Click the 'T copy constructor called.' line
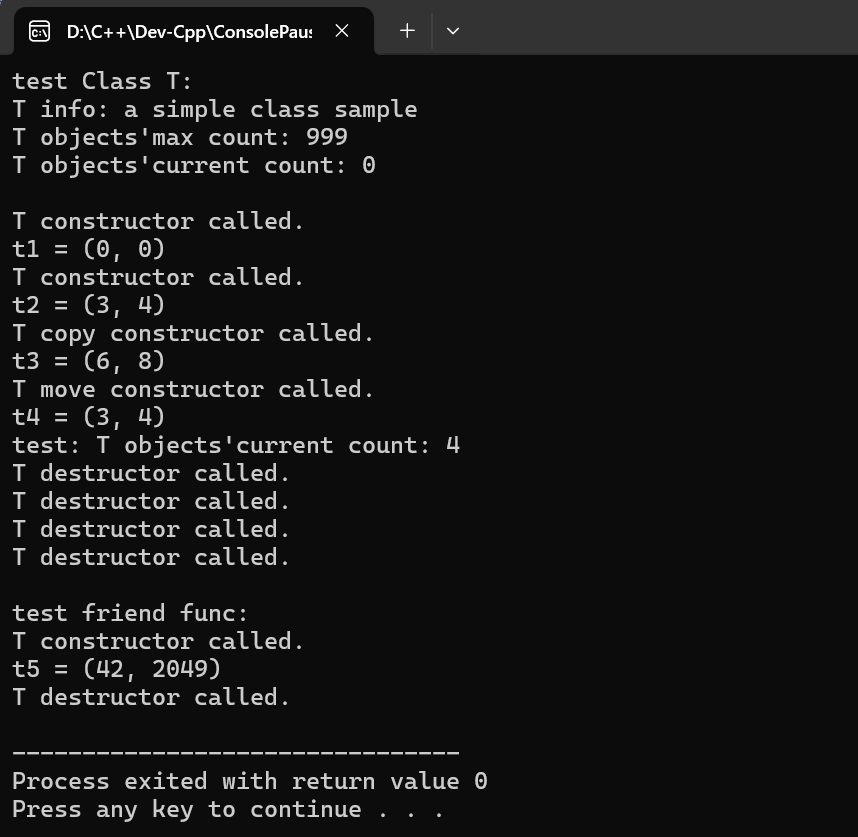Image resolution: width=858 pixels, height=837 pixels. pos(193,333)
